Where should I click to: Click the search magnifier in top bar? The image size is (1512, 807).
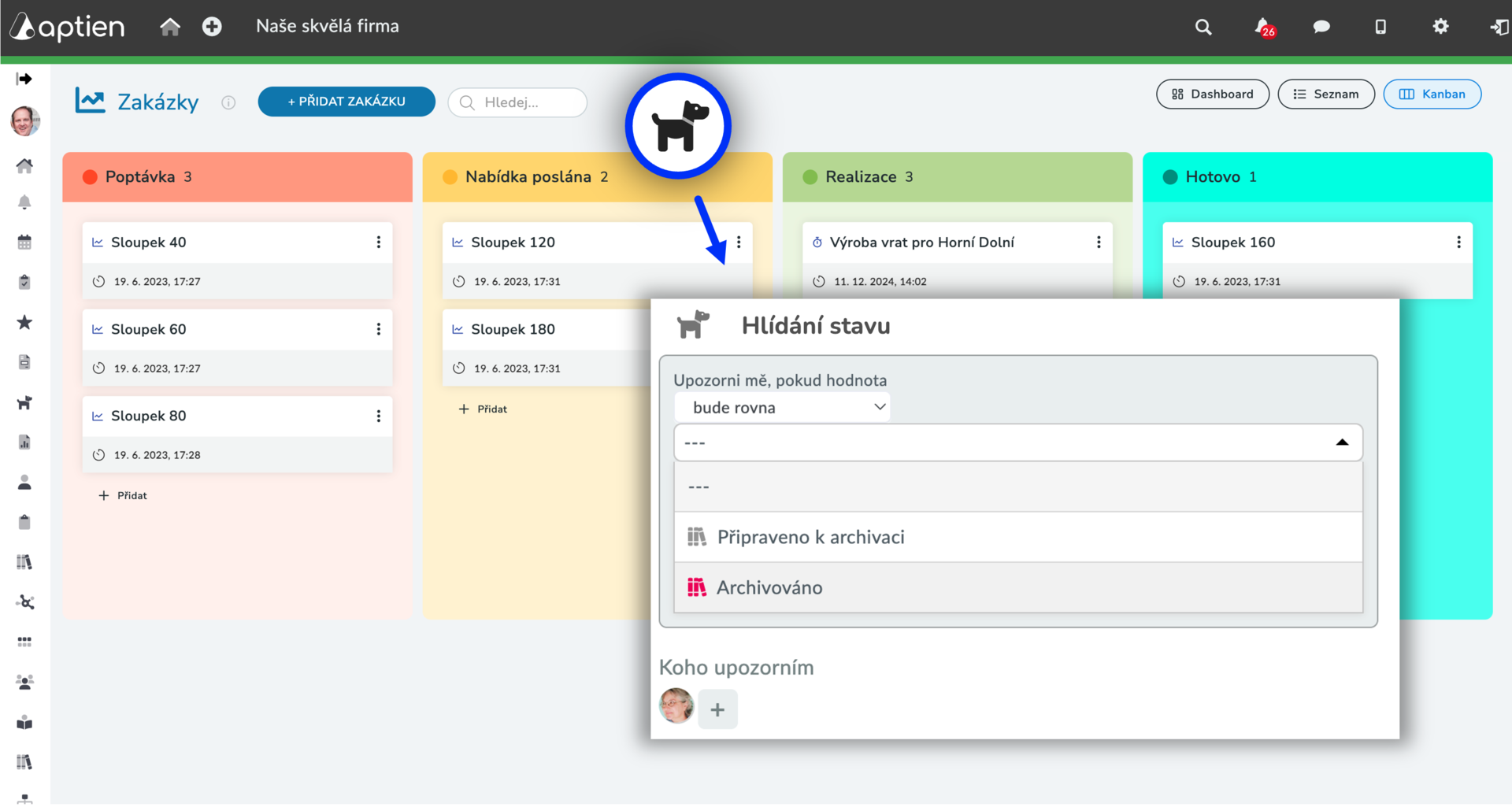[1203, 27]
